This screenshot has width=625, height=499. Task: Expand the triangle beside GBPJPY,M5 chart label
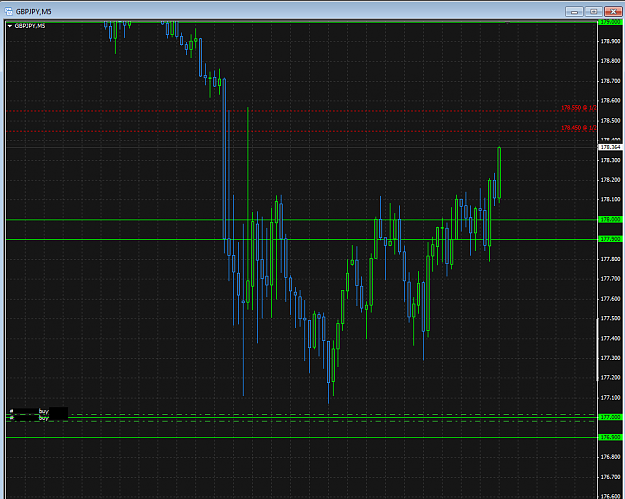coord(10,26)
